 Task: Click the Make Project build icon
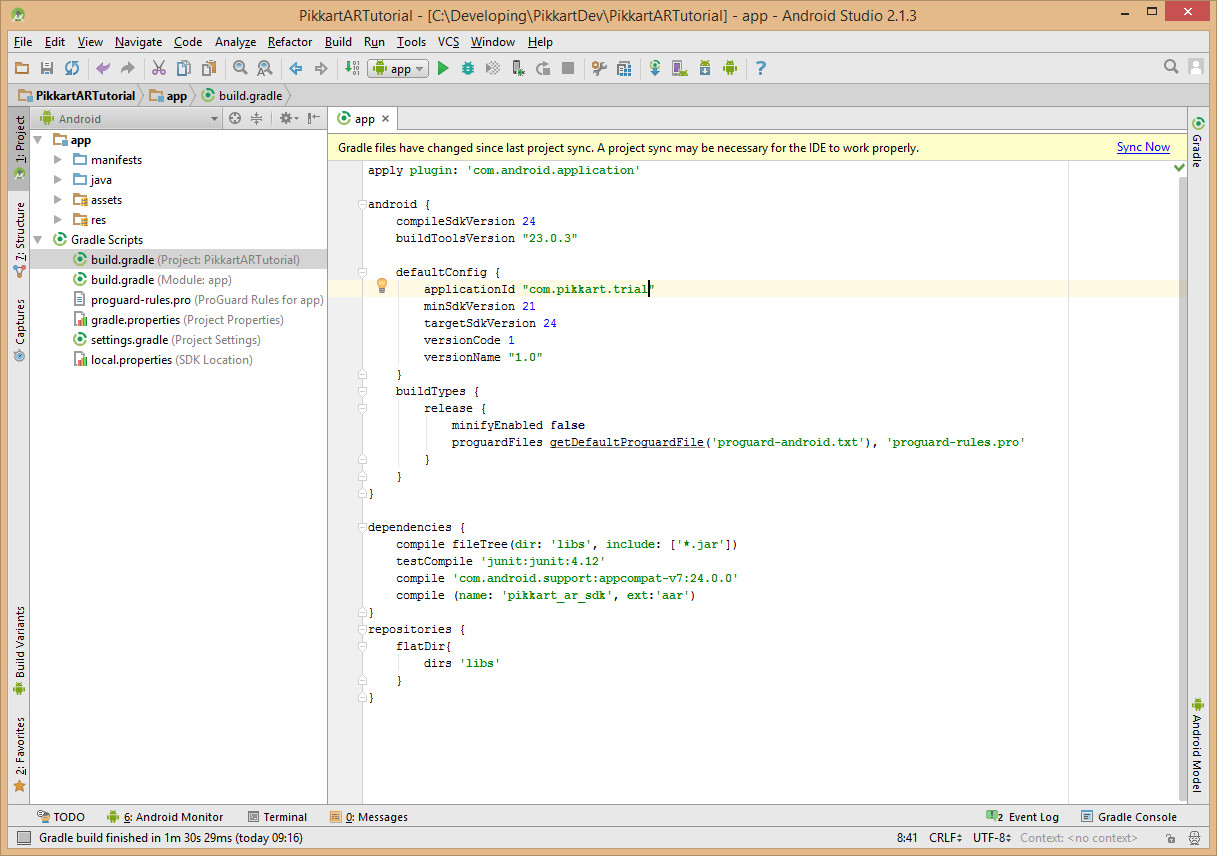click(x=352, y=68)
